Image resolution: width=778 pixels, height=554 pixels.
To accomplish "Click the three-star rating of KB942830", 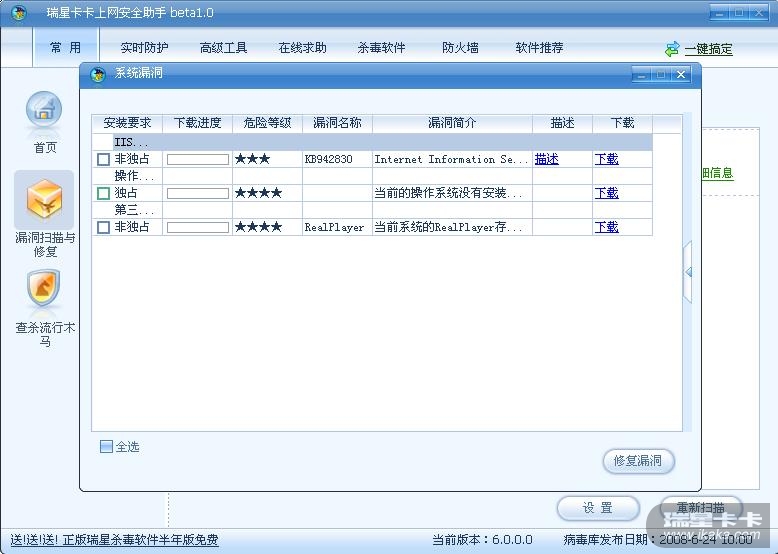I will [253, 159].
